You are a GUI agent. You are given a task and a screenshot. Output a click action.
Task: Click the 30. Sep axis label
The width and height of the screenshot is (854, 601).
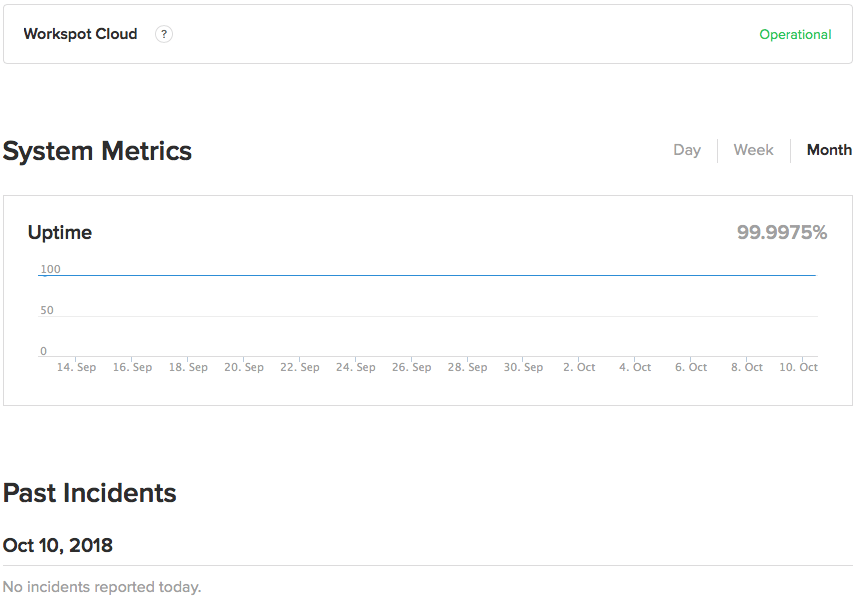pos(524,367)
